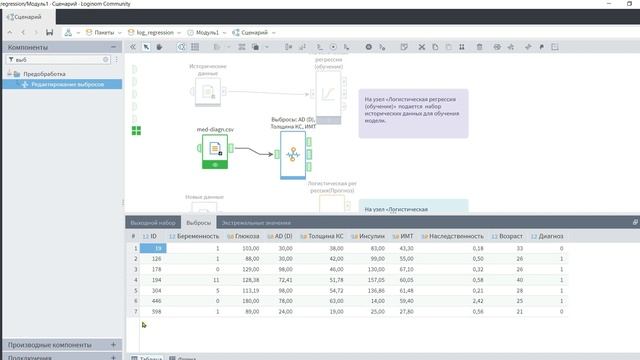
Task: Click the glucose cell 180,00 in row 6
Action: point(243,301)
